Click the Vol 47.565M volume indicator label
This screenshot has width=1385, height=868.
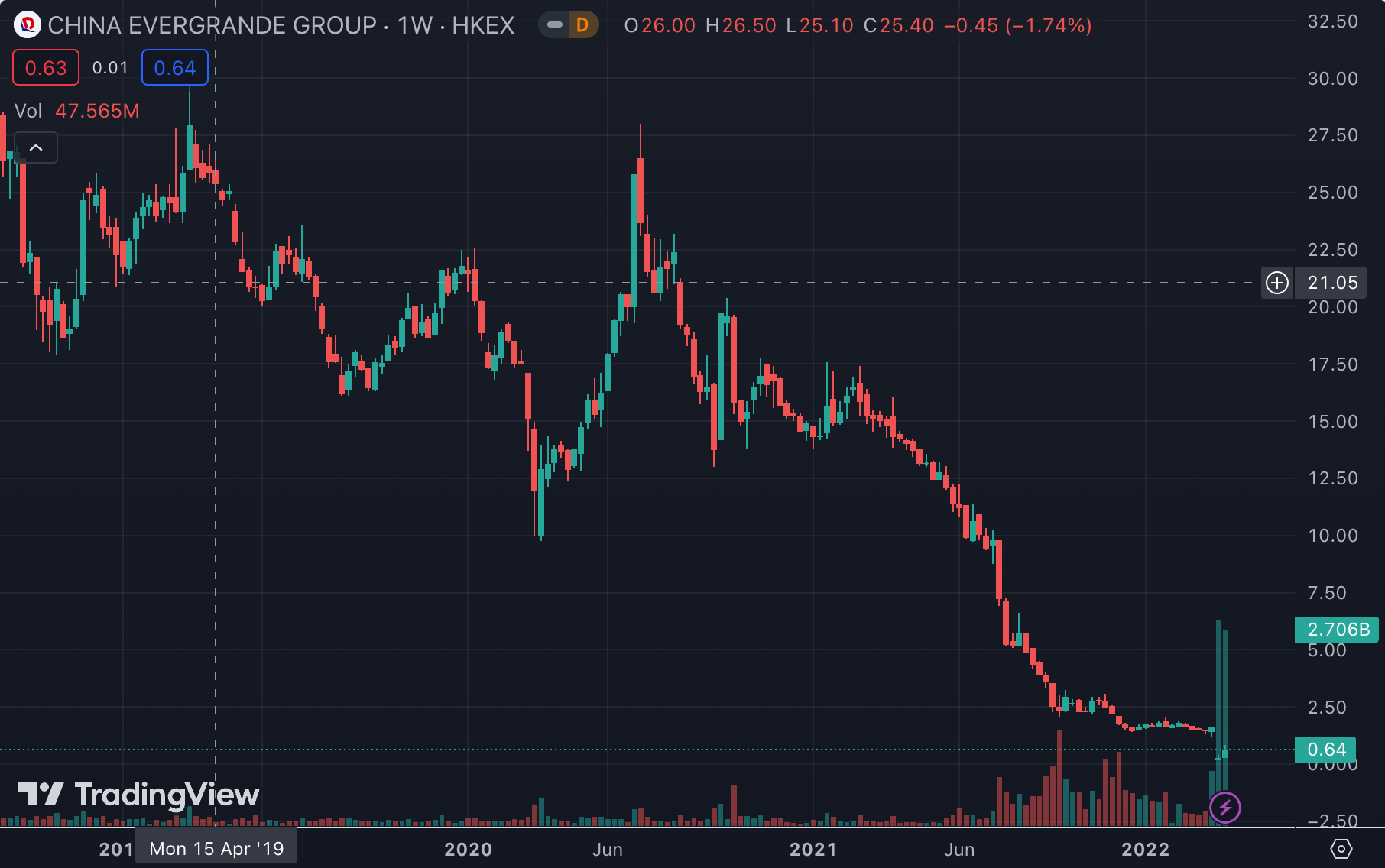[77, 111]
